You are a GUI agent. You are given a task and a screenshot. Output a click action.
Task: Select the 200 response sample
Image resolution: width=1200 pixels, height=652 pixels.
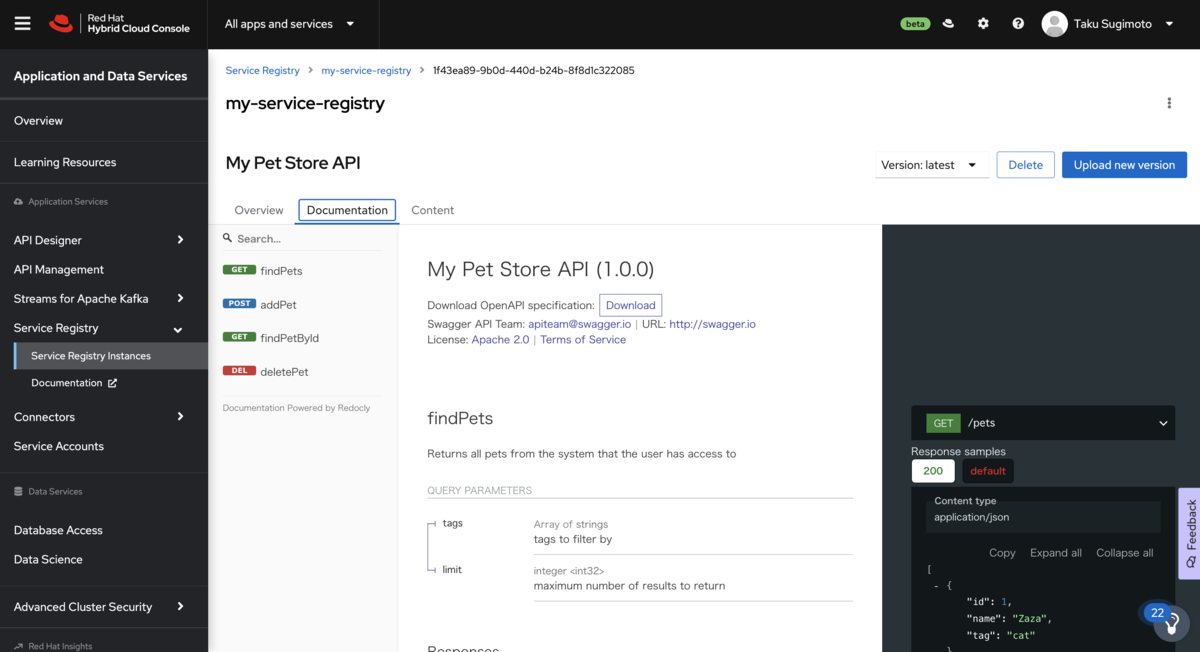coord(932,470)
